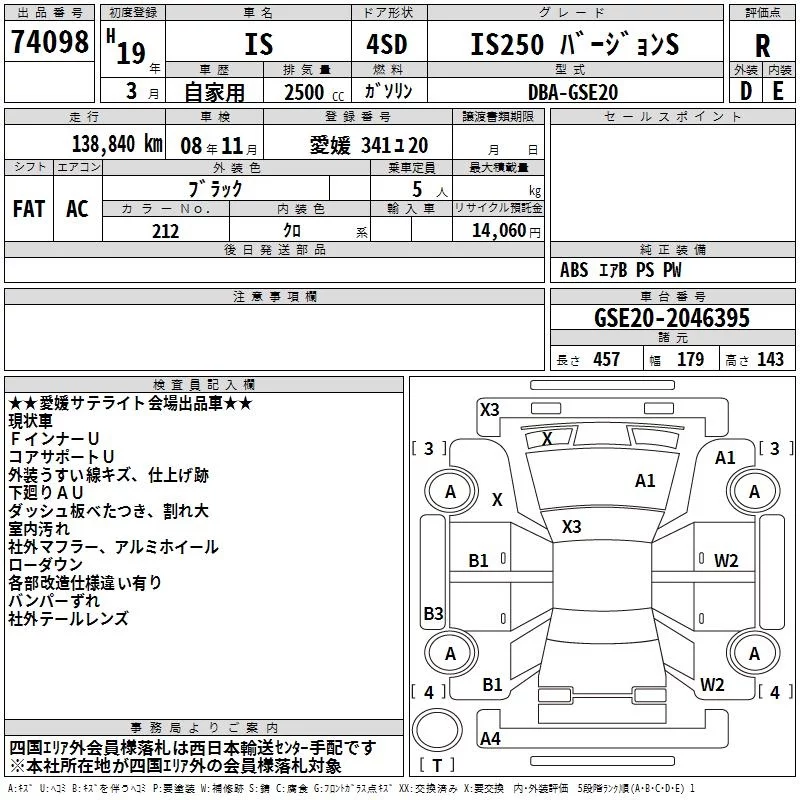Select the note 室内汚れ
Image resolution: width=800 pixels, height=800 pixels.
[38, 529]
